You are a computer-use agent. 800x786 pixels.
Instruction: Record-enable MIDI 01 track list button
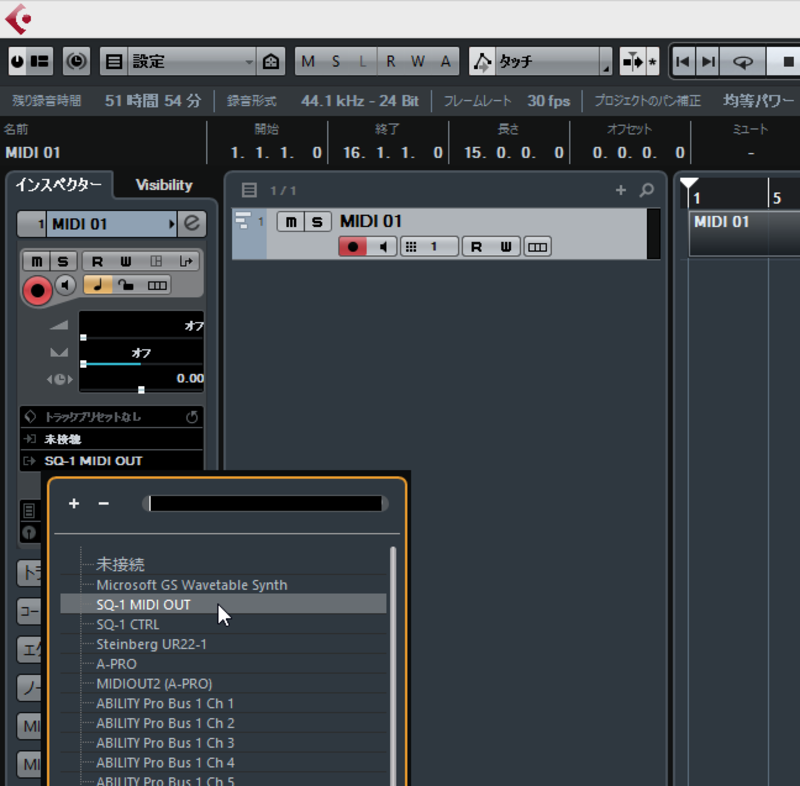coord(353,247)
